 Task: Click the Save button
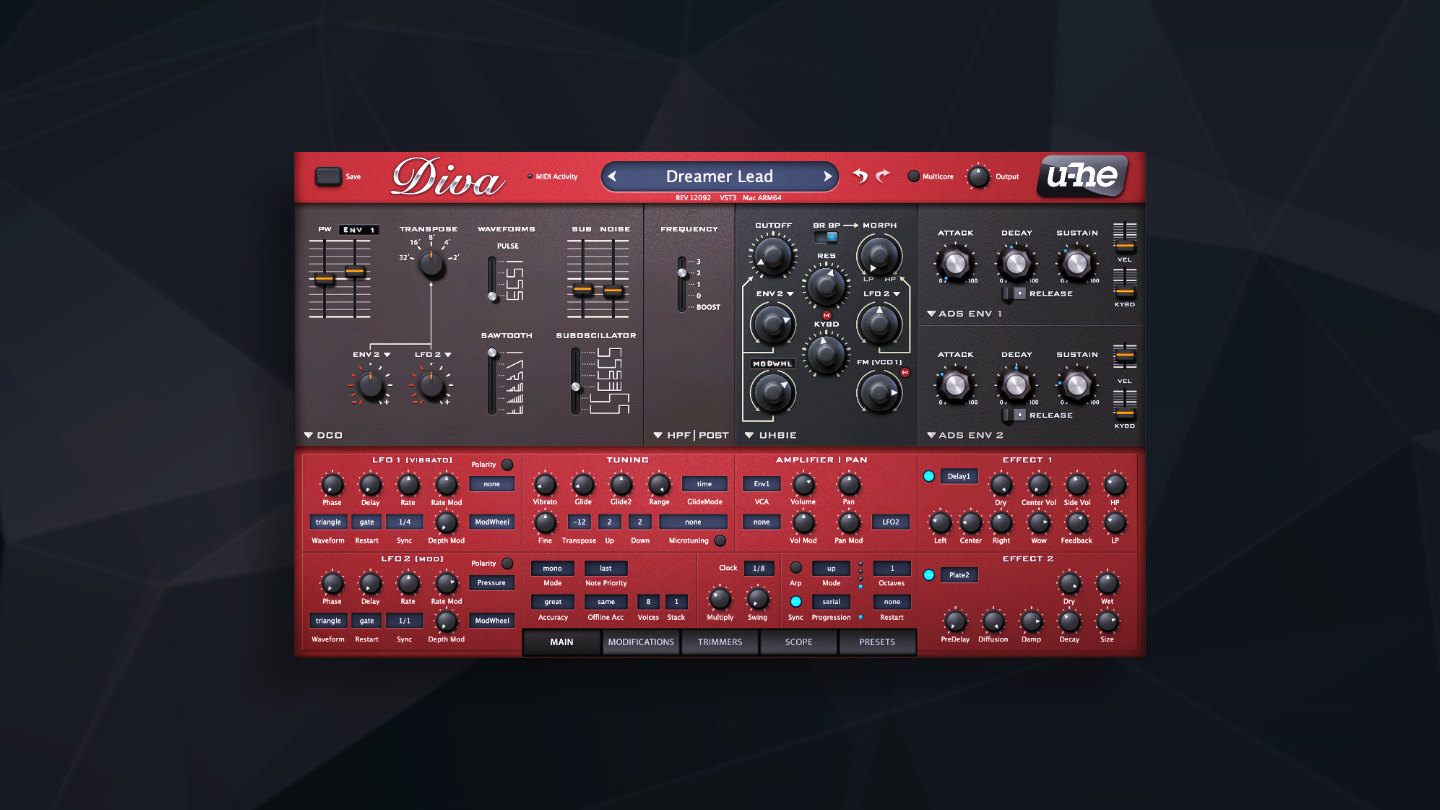328,177
